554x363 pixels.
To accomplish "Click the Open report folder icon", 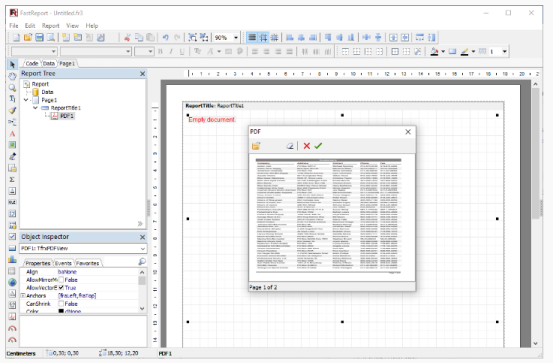I will 28,37.
